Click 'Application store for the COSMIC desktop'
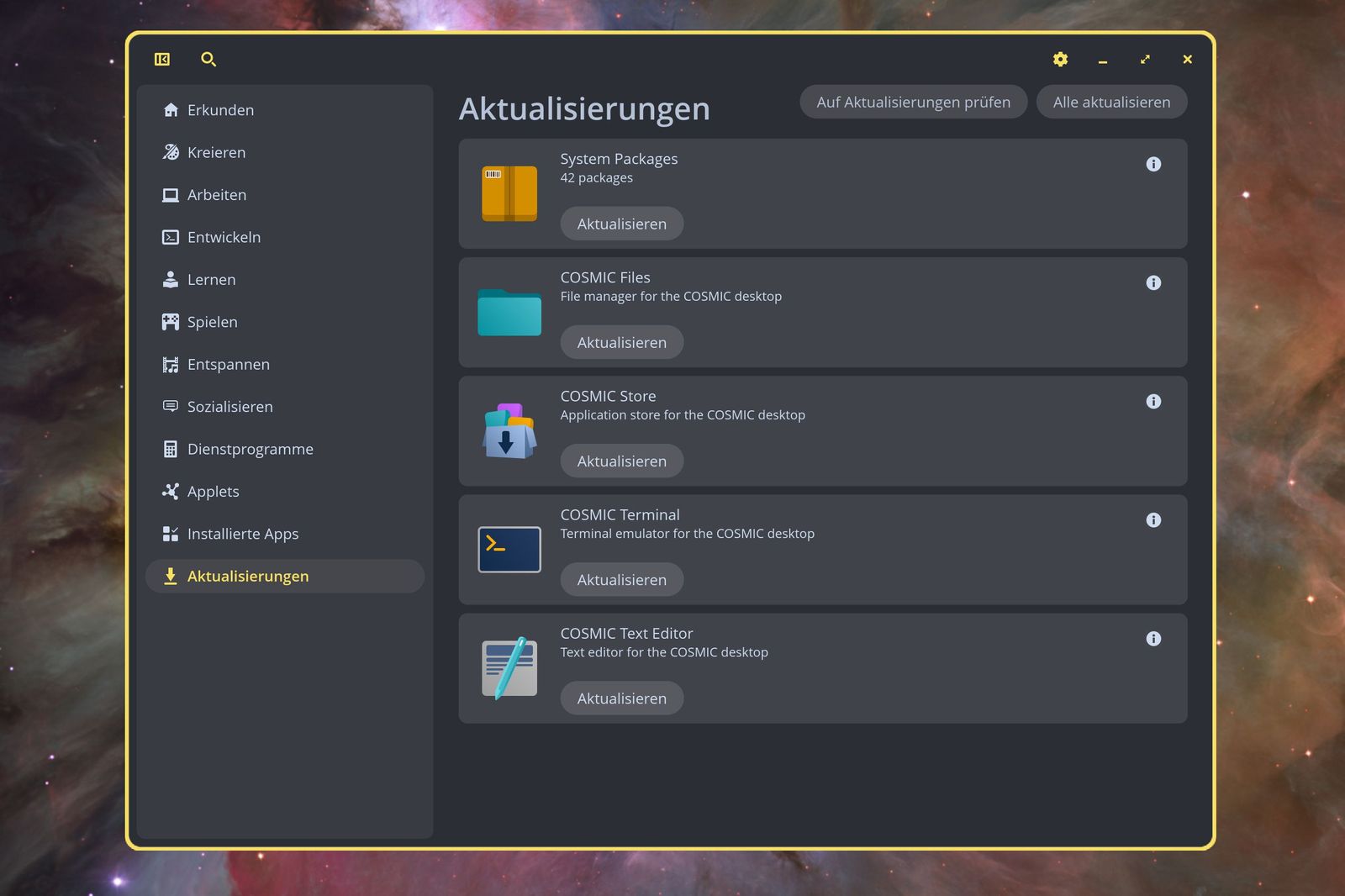 (x=683, y=414)
